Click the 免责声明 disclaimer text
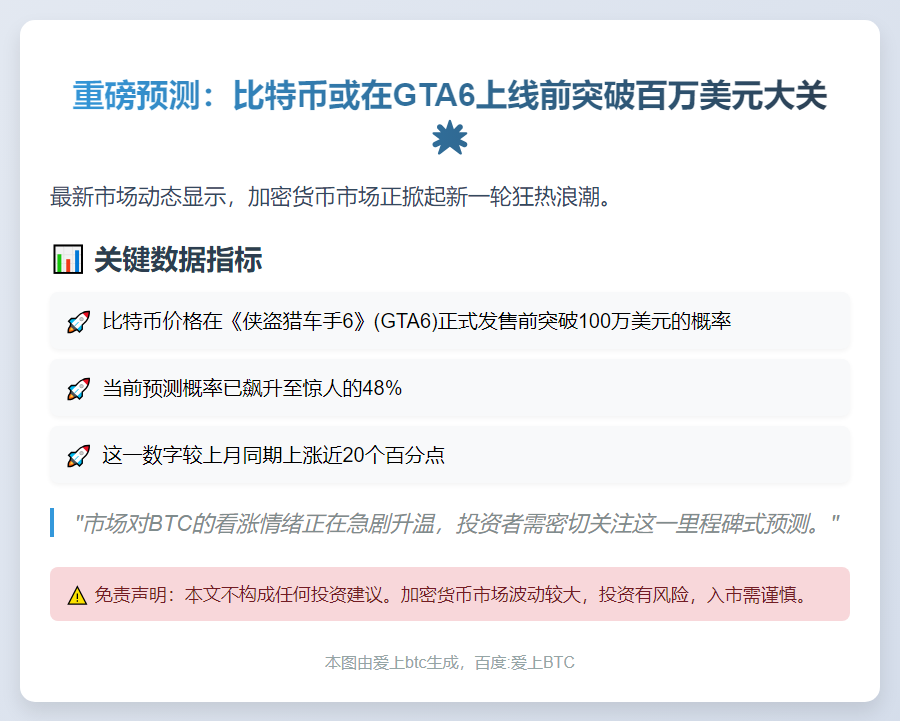 [451, 595]
